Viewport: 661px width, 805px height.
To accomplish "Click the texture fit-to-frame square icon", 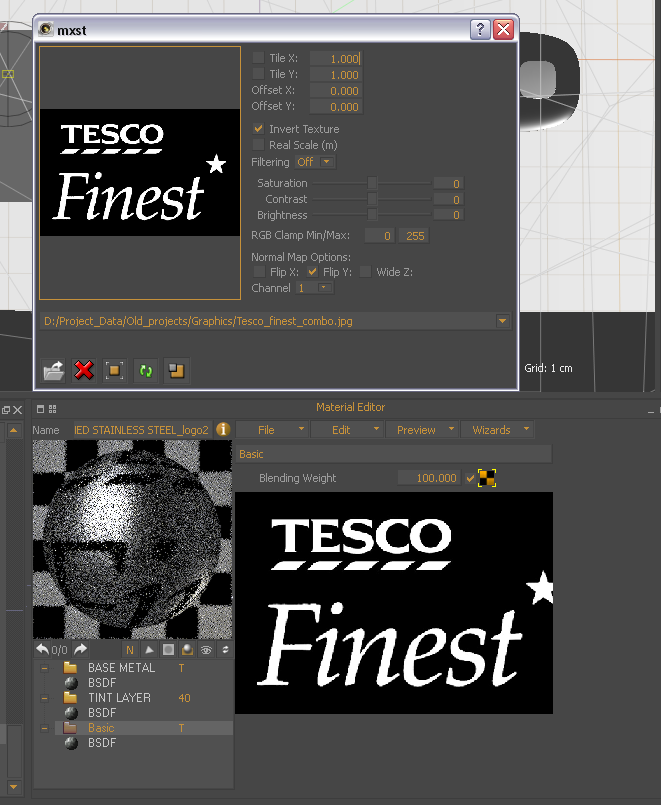I will (x=114, y=370).
